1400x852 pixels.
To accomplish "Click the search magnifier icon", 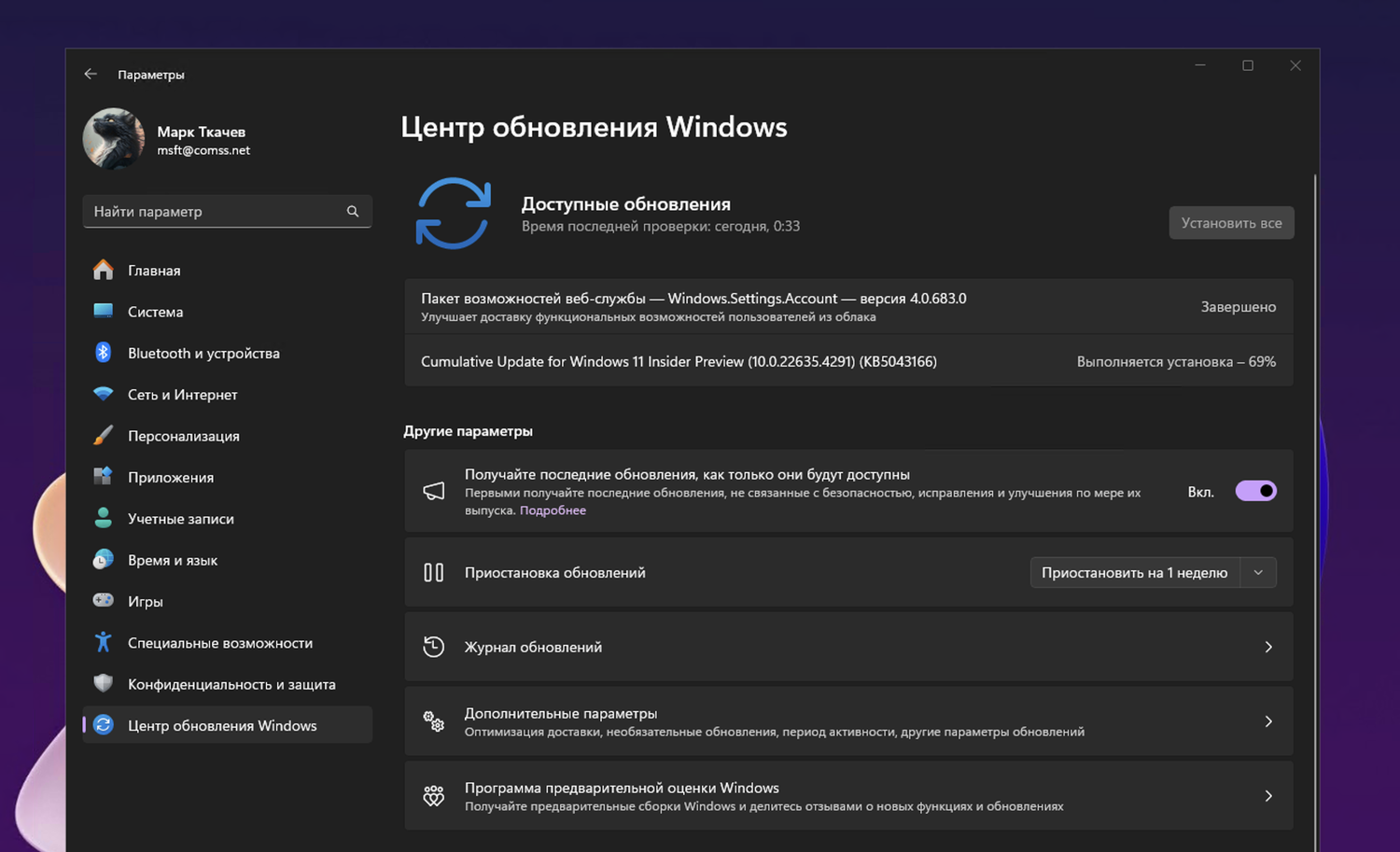I will (353, 212).
